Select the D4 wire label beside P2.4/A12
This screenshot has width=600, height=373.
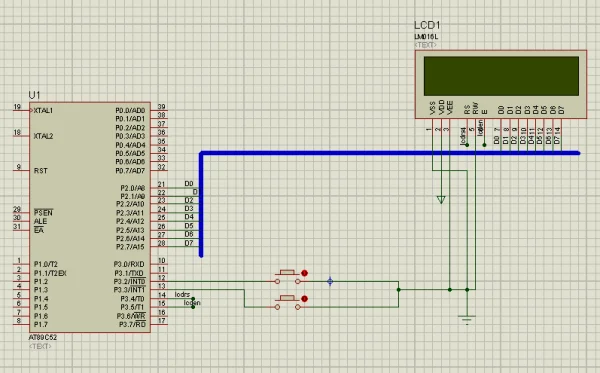189,217
